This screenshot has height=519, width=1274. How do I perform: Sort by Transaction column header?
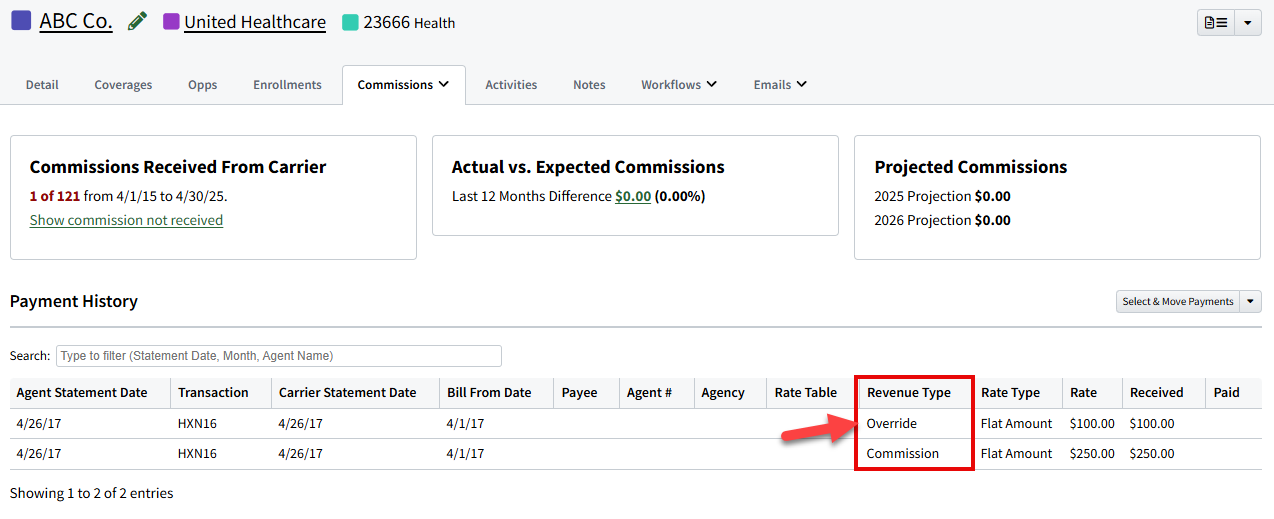[x=221, y=393]
